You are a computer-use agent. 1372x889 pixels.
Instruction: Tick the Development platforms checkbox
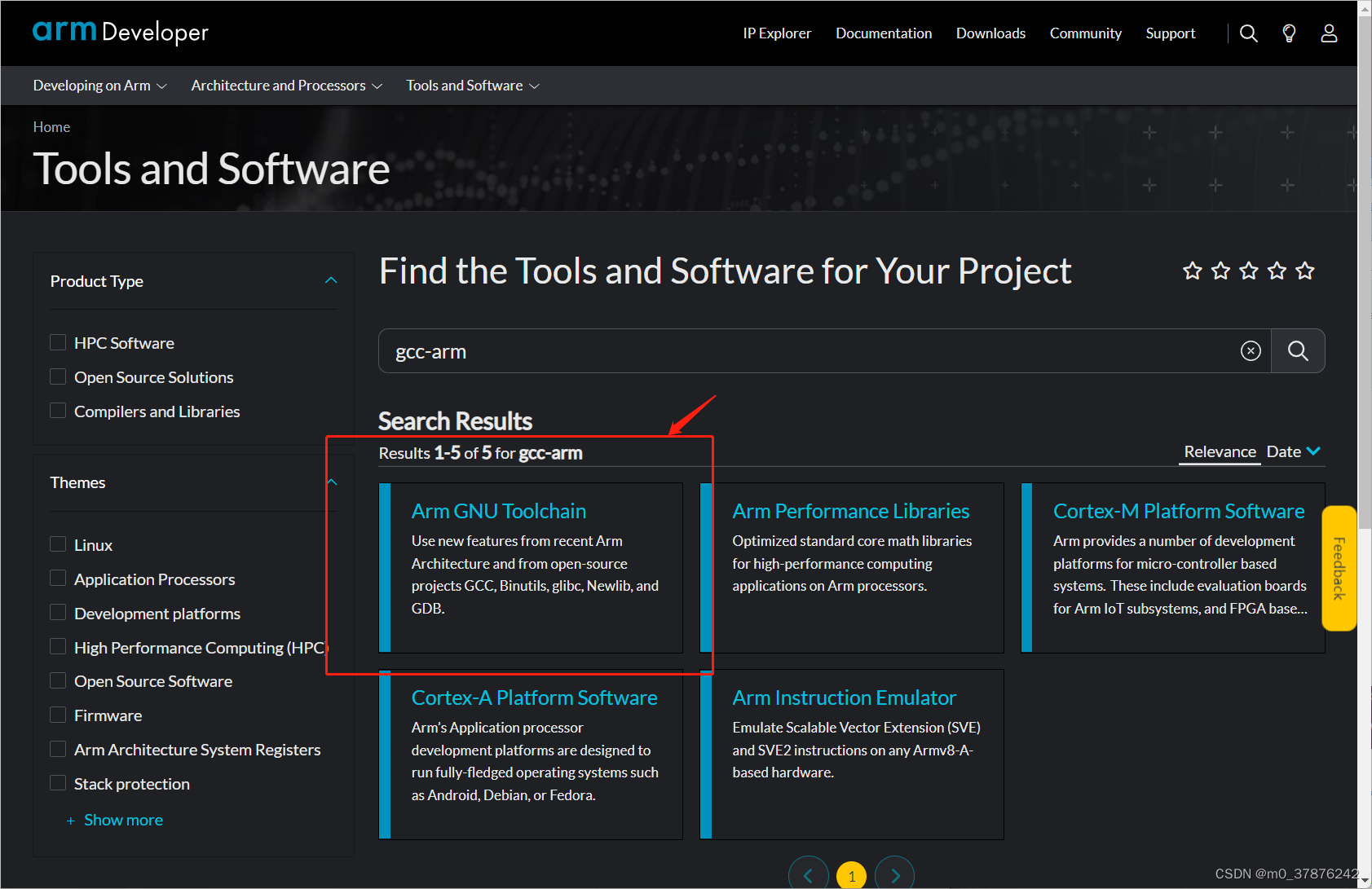coord(58,613)
